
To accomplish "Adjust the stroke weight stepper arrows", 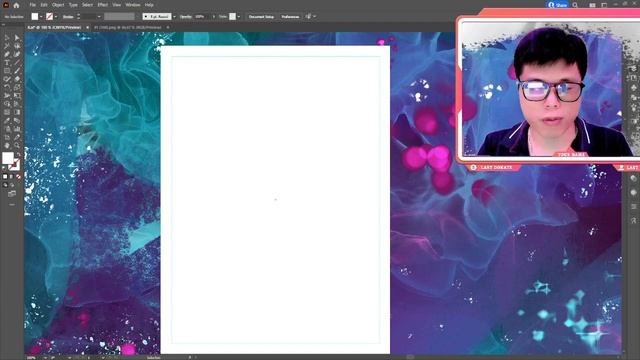I will point(78,16).
